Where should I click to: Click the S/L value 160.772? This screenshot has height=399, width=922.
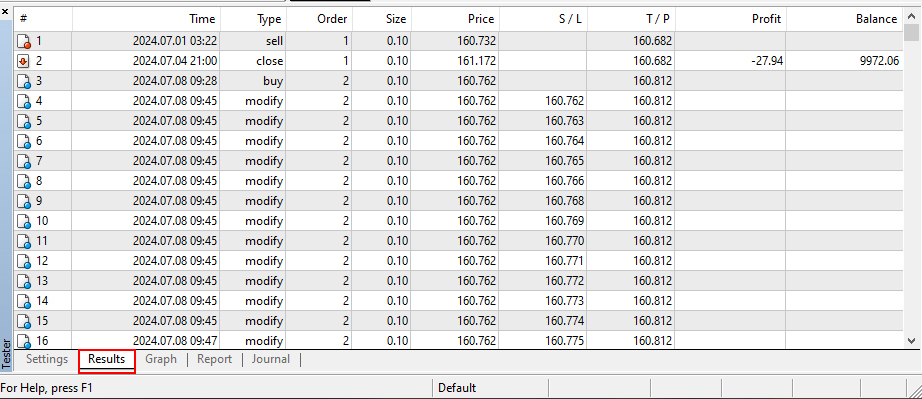tap(564, 281)
